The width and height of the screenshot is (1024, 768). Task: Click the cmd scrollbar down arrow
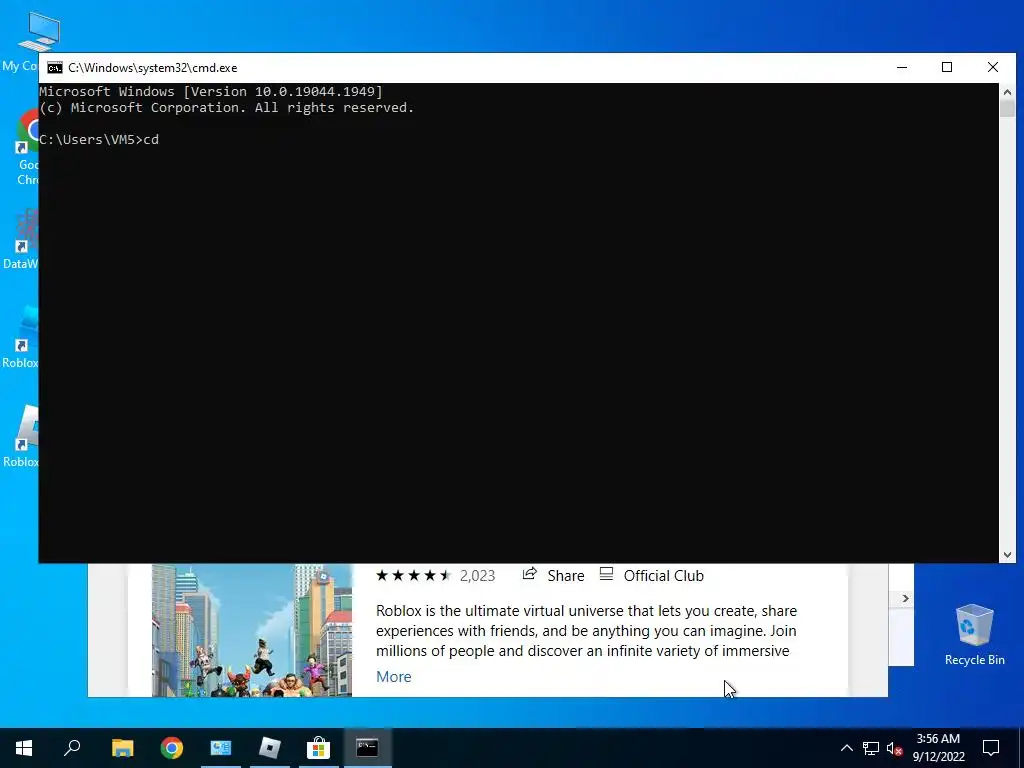(x=1007, y=554)
